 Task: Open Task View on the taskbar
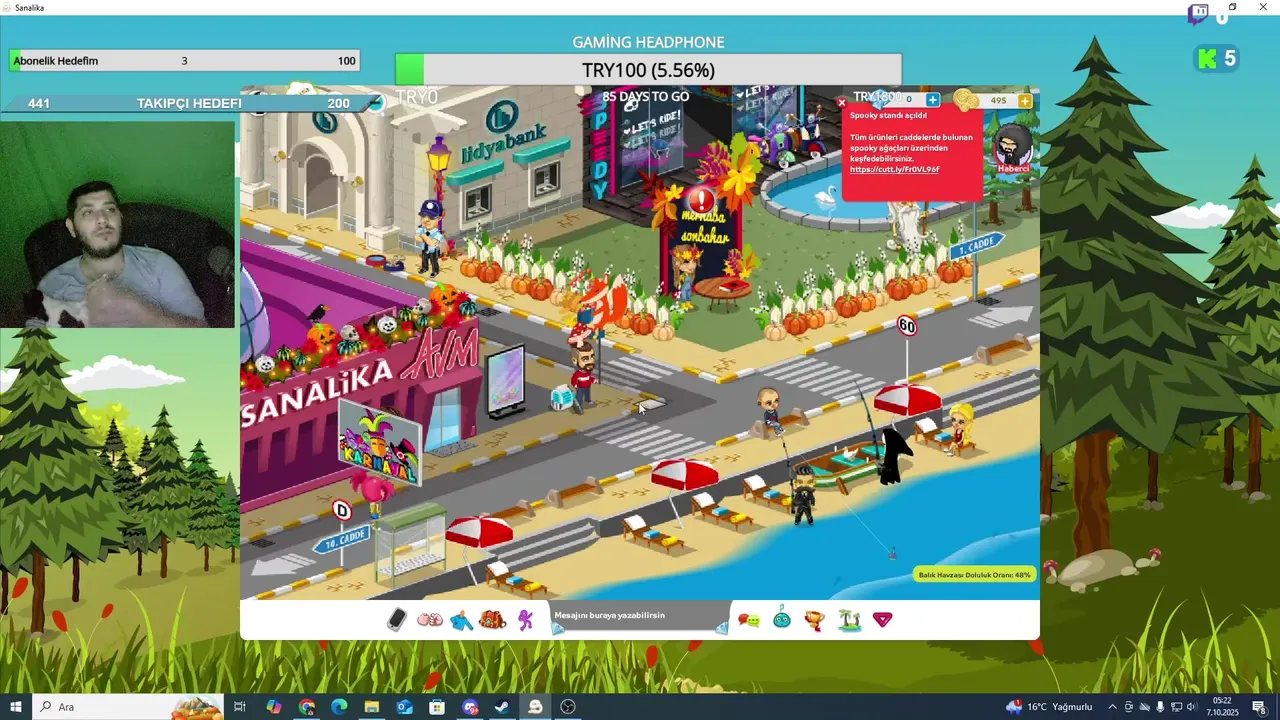click(x=240, y=707)
